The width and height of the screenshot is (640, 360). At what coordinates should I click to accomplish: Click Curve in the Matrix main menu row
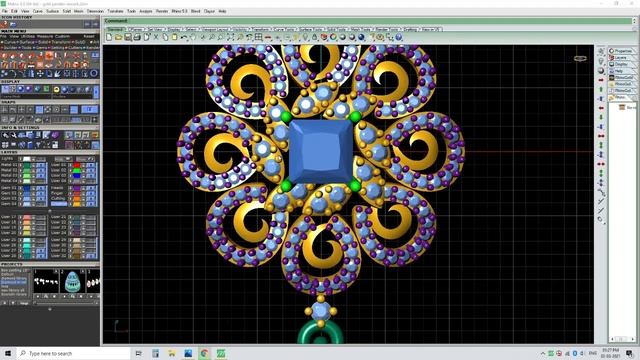(x=11, y=42)
